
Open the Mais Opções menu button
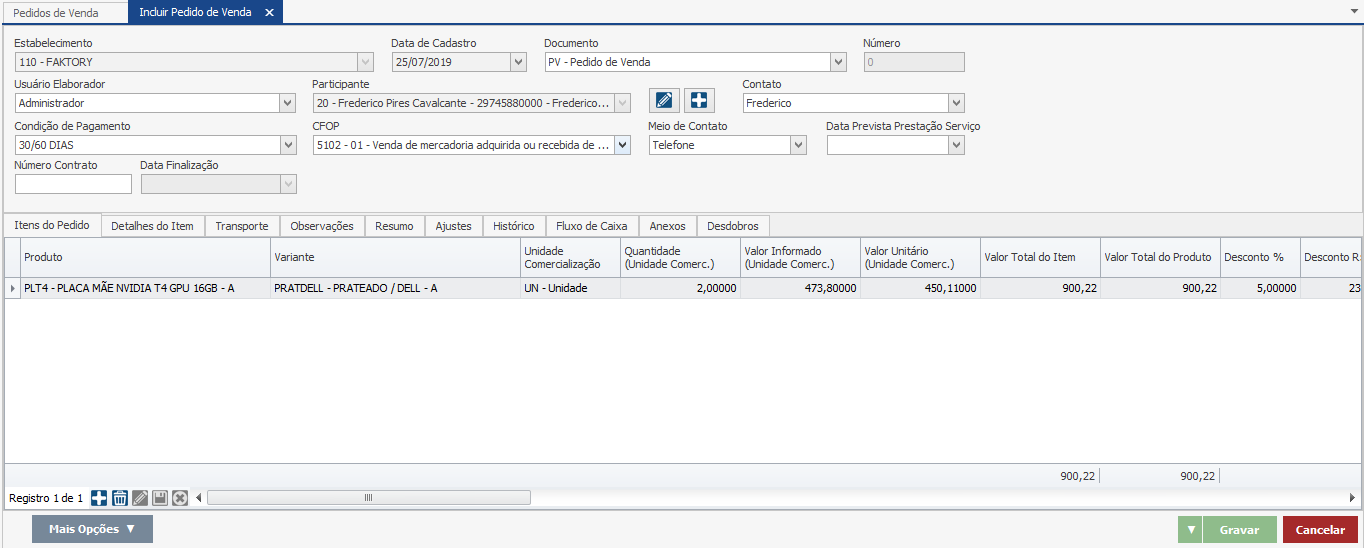(x=92, y=529)
